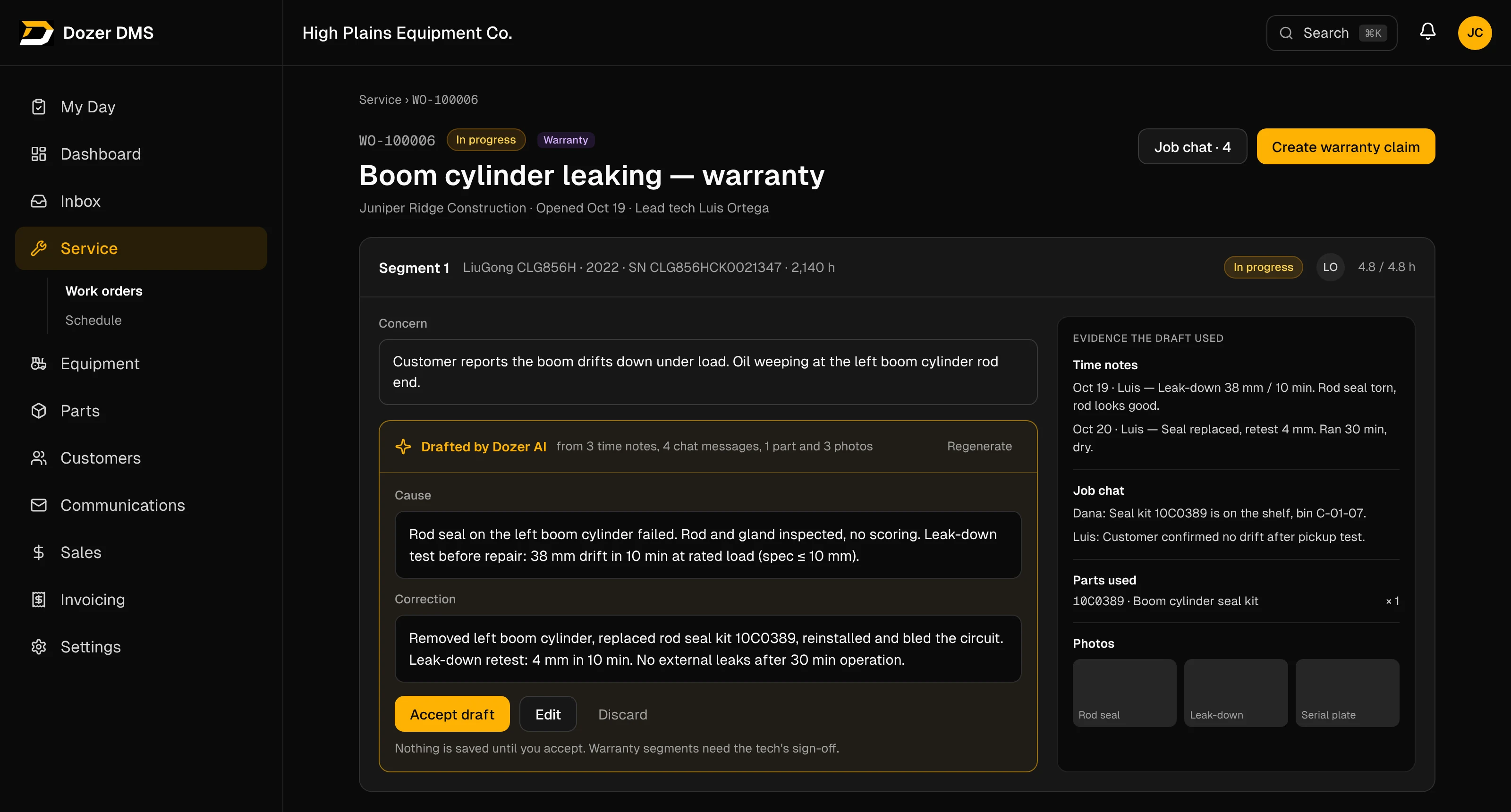Click the Sales dollar icon

pos(39,552)
